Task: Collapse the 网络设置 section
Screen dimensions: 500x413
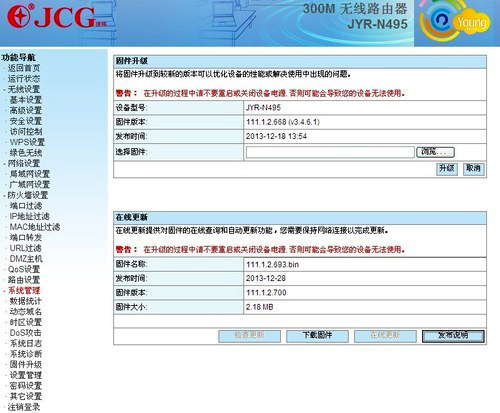Action: (x=24, y=163)
